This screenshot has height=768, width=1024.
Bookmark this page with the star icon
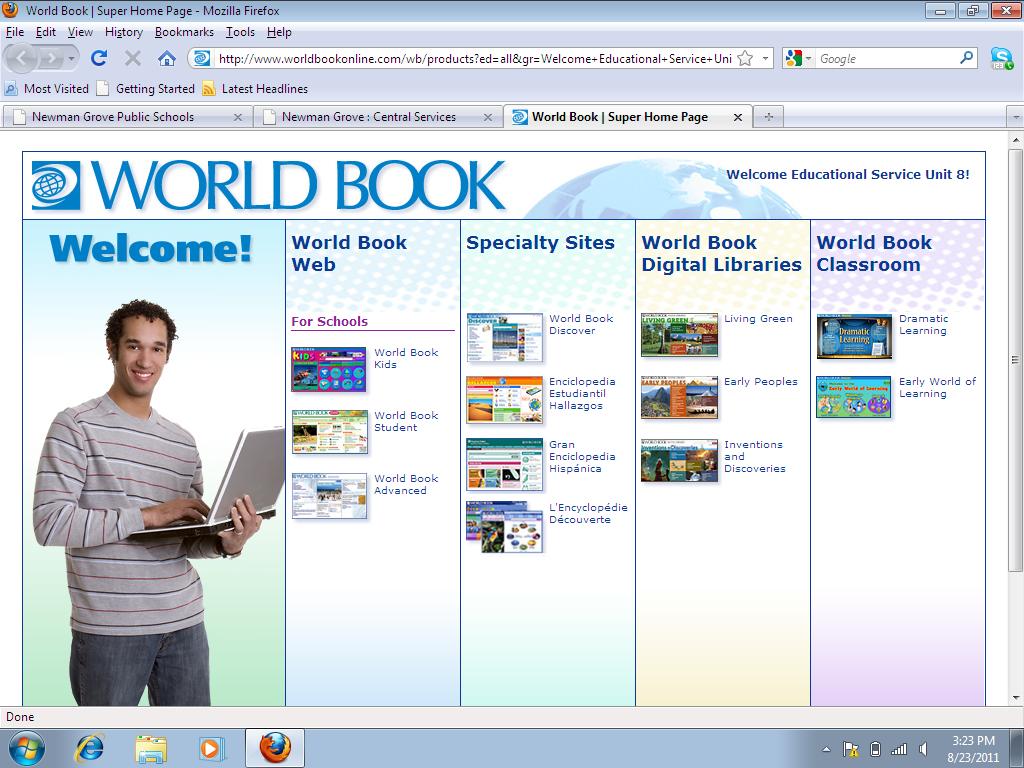pos(744,58)
